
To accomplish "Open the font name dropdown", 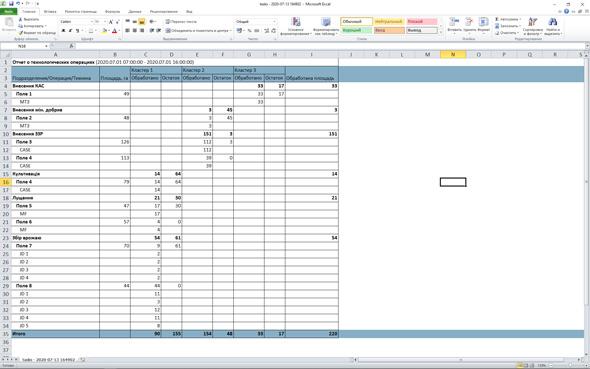I will [91, 22].
